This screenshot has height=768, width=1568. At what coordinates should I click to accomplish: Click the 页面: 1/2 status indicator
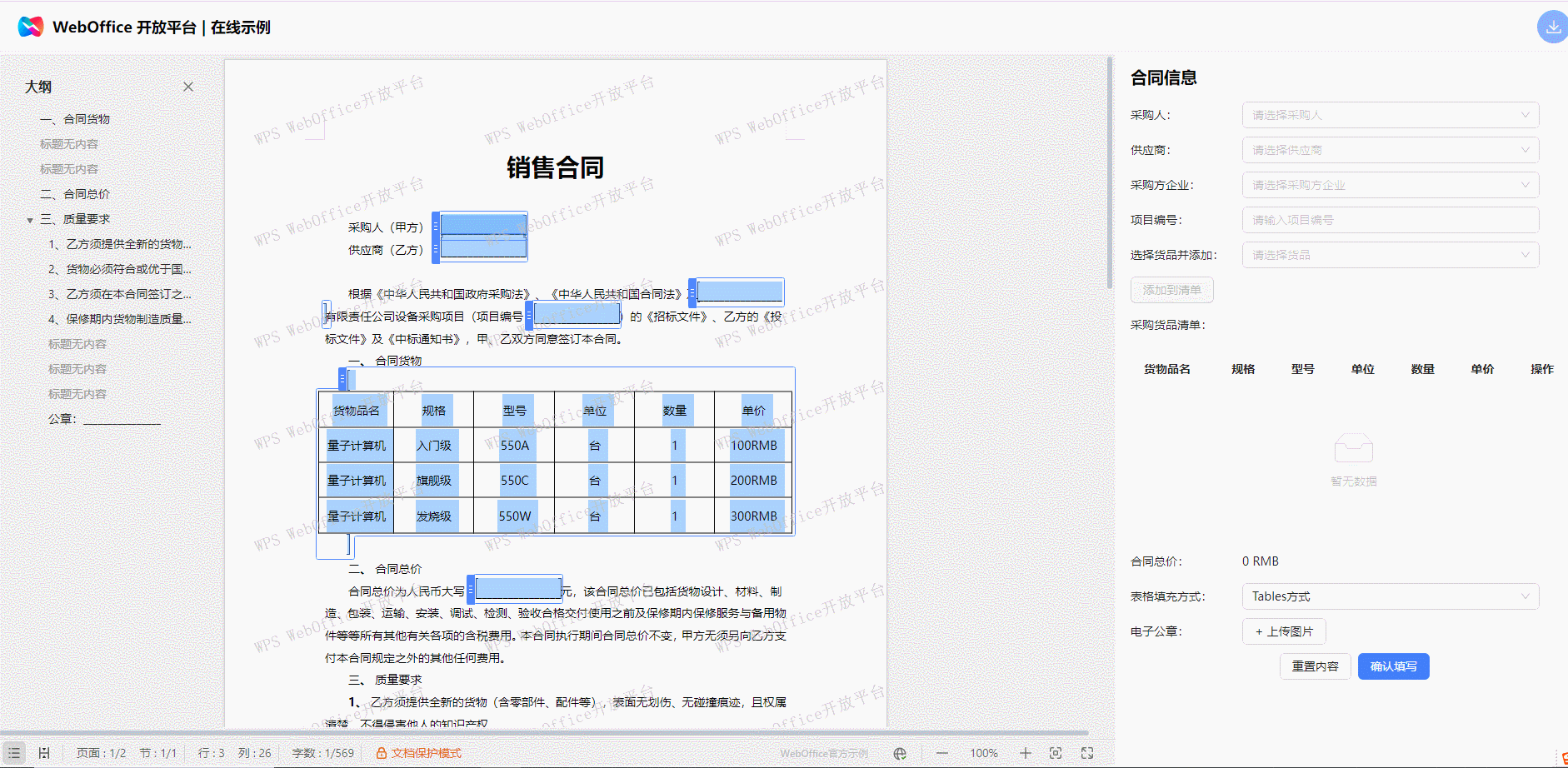[101, 753]
